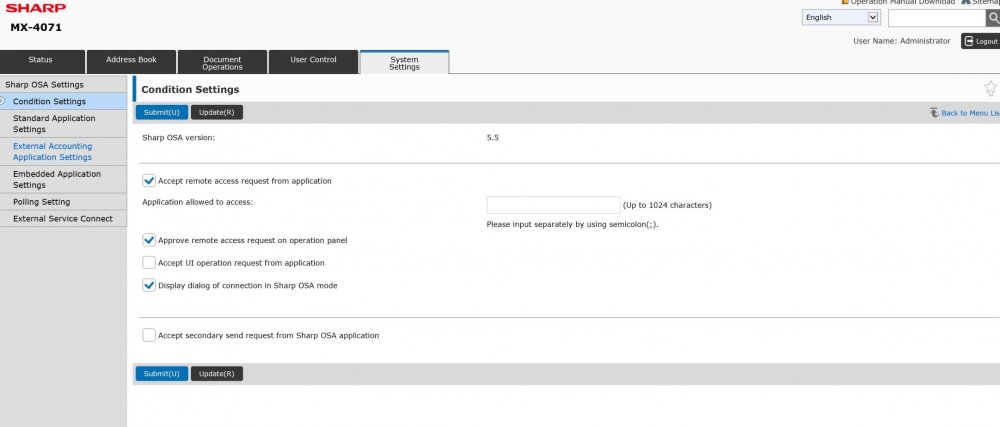Screen dimensions: 1000x427
Task: Click the search magnifier icon
Action: 992,18
